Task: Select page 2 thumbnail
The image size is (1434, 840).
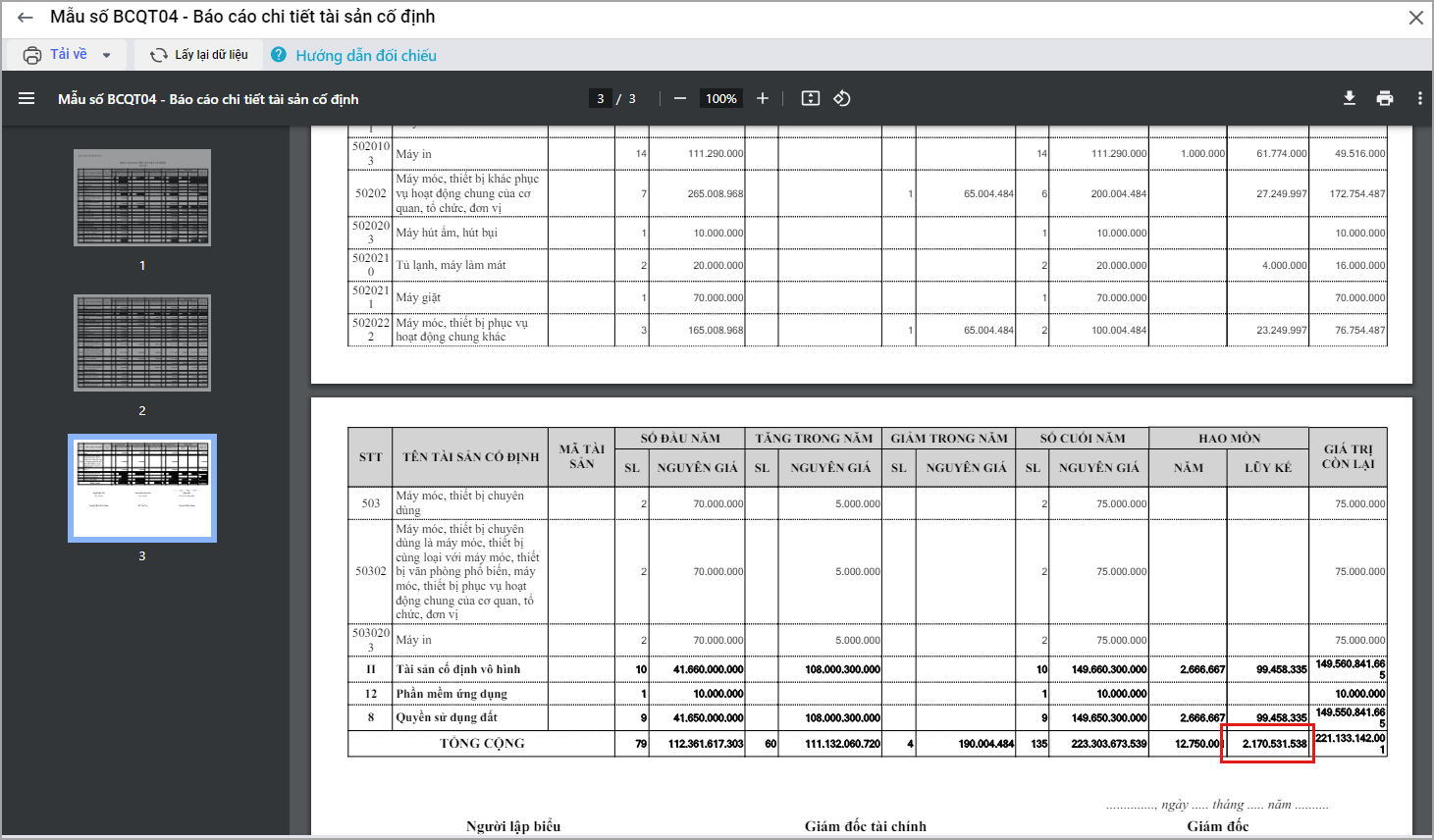Action: (x=142, y=342)
